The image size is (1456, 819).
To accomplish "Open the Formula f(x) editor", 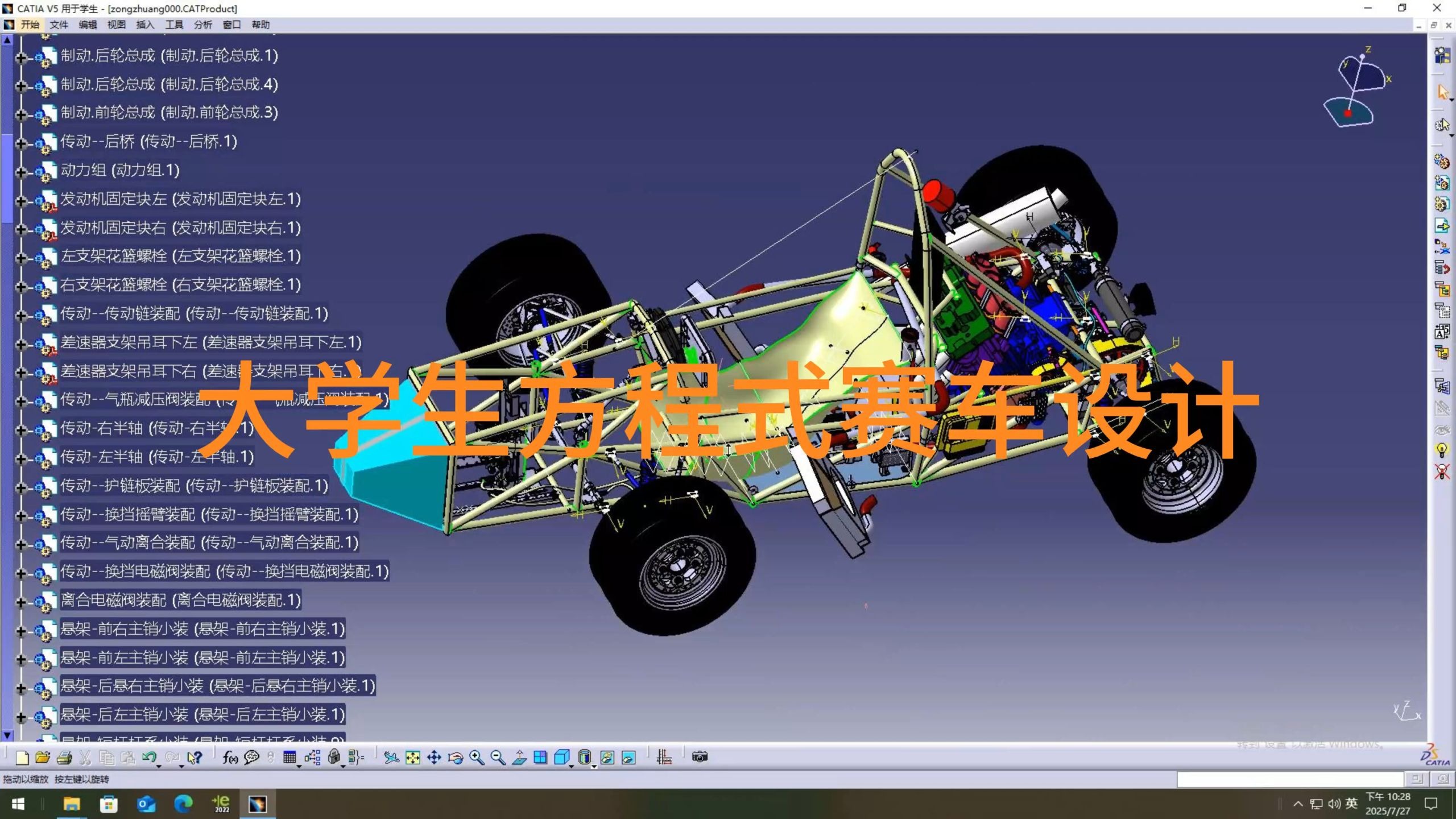I will pyautogui.click(x=230, y=758).
